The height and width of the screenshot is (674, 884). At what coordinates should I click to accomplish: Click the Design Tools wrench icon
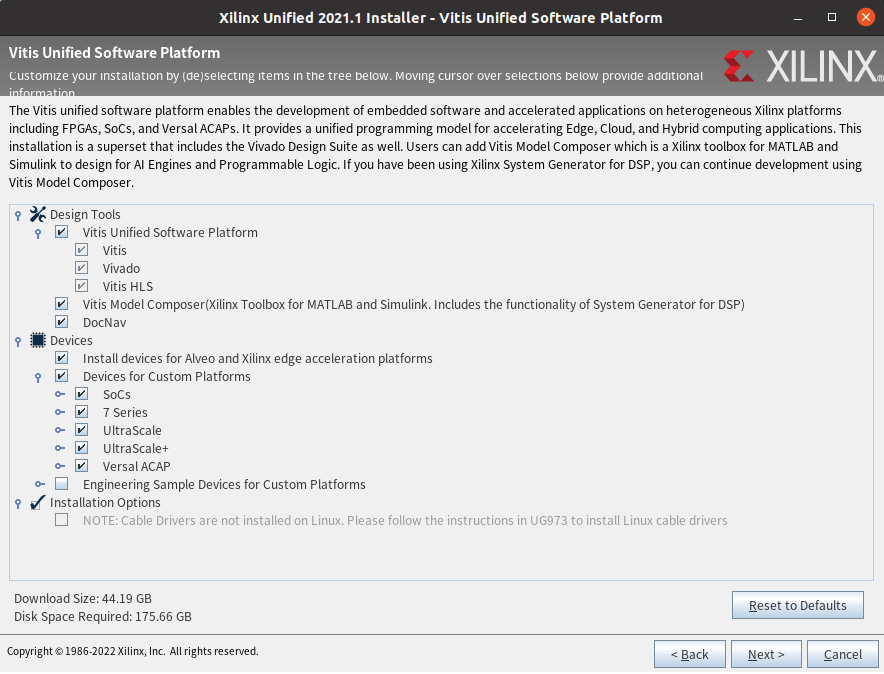click(x=38, y=214)
